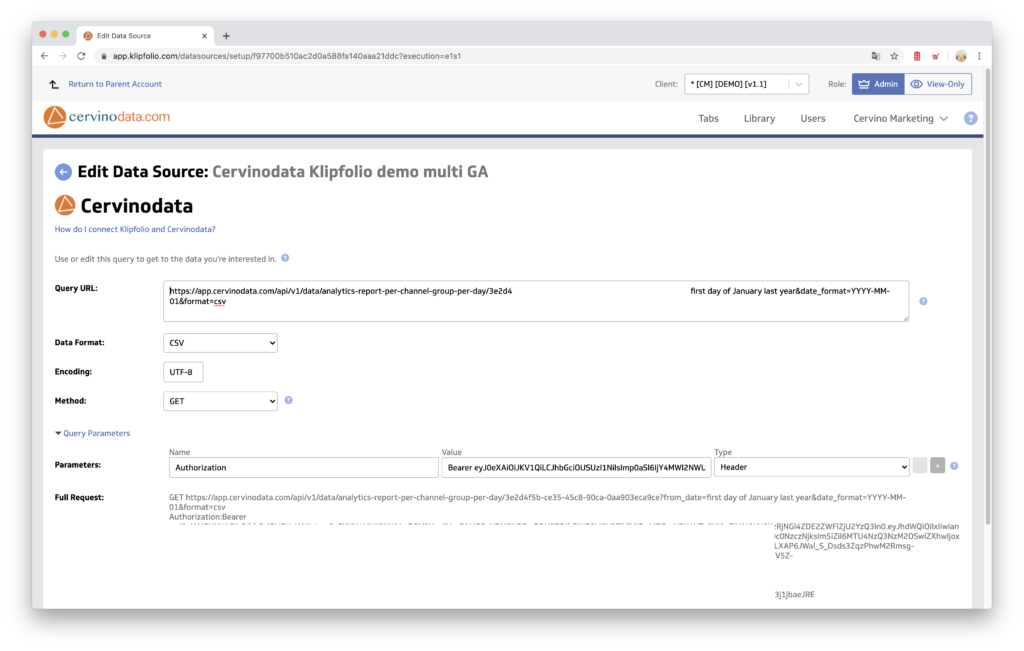
Task: Open the Method GET dropdown
Action: coord(220,401)
